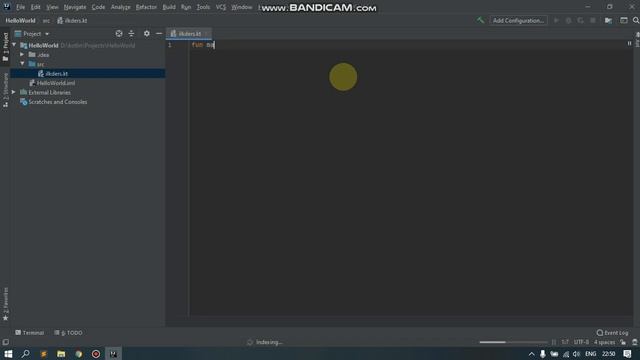
Task: Click the indexing progress bar
Action: pyautogui.click(x=513, y=342)
